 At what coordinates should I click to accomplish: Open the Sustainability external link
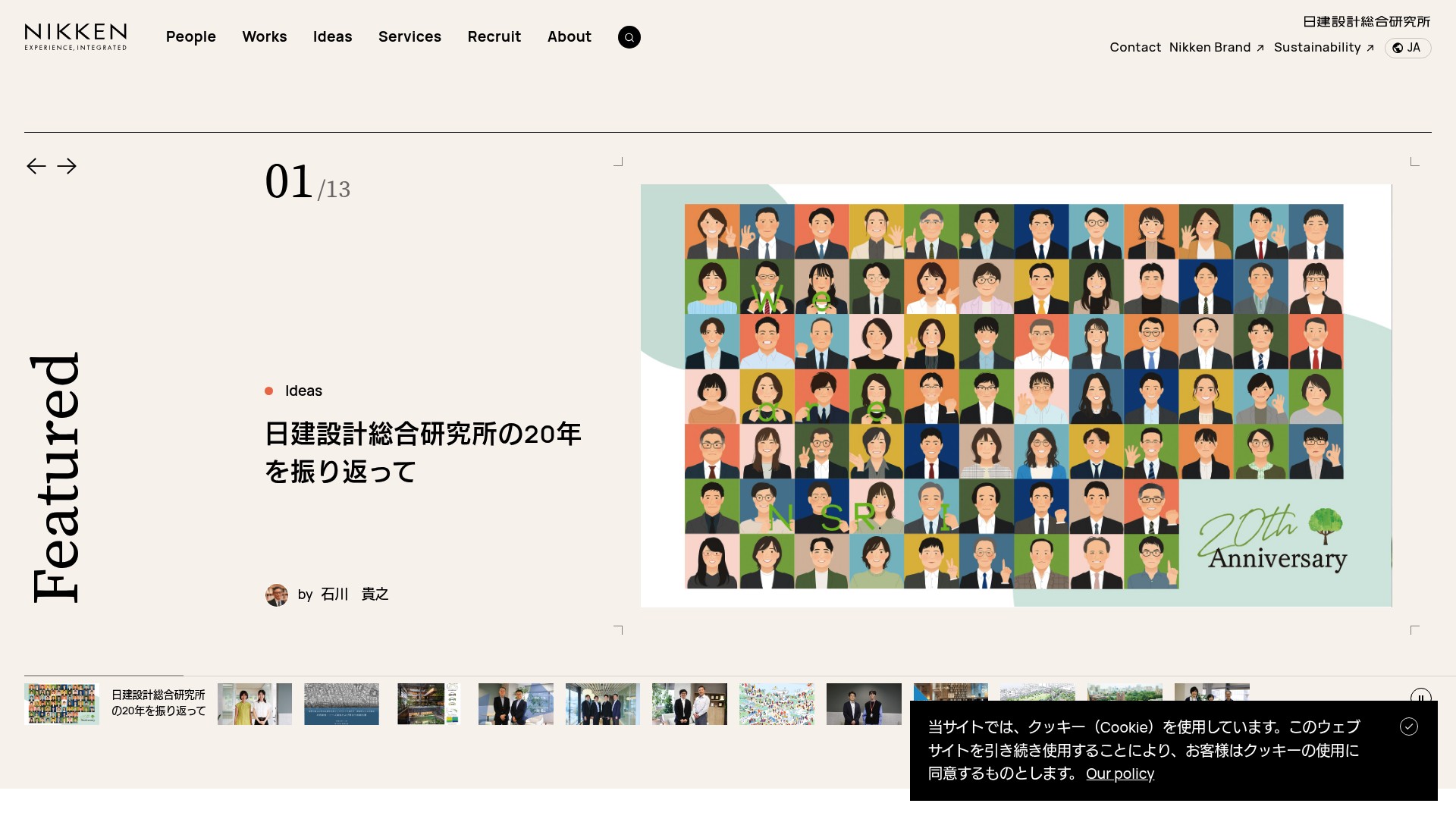point(1324,47)
